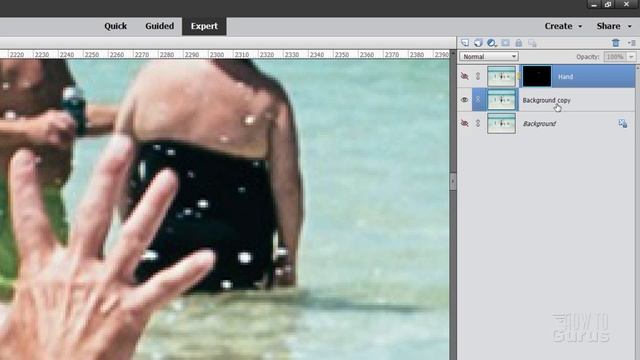Viewport: 640px width, 360px height.
Task: Click link icon on Background layer
Action: [x=478, y=123]
